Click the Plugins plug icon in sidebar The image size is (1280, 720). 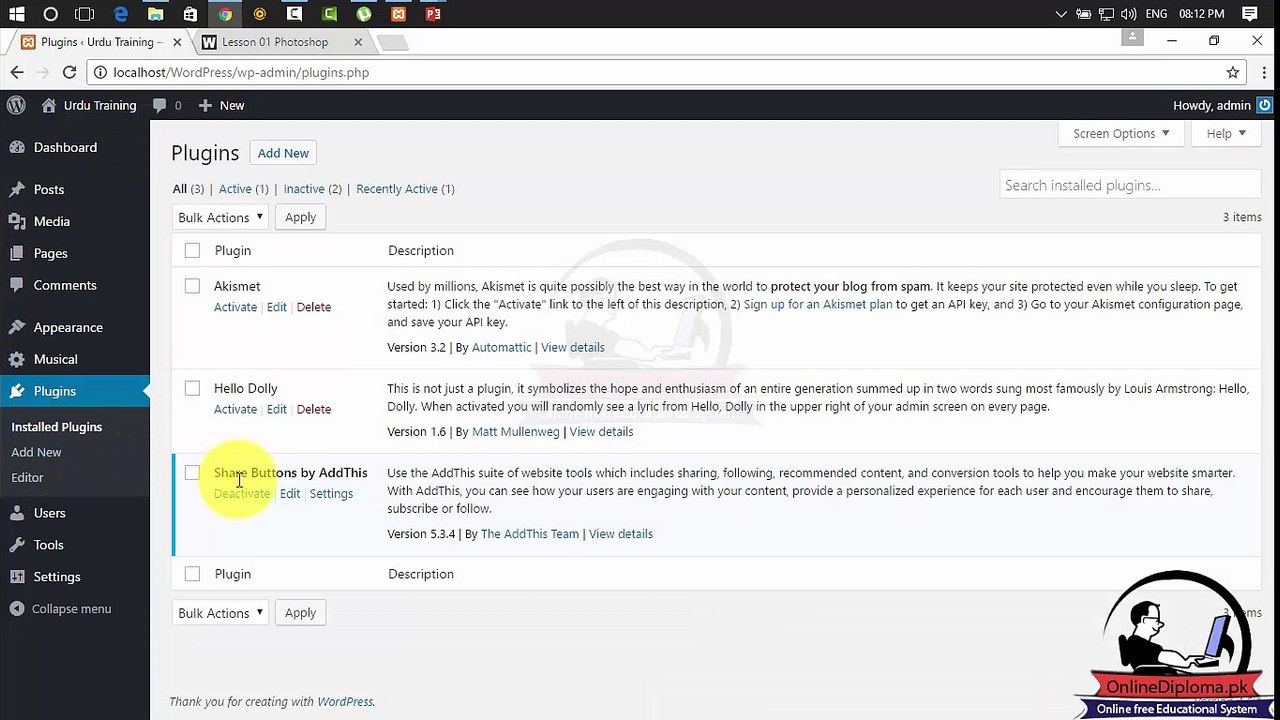pos(17,391)
